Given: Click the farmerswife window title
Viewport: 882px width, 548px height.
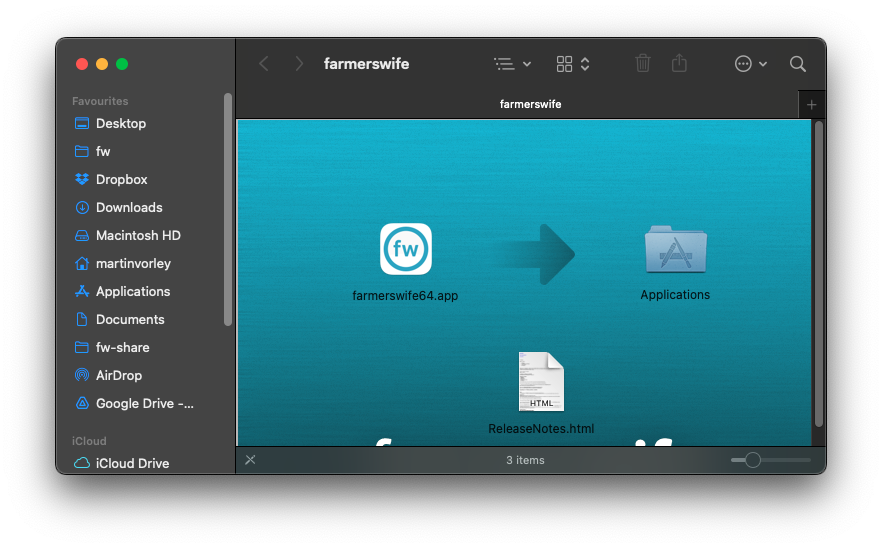Looking at the screenshot, I should pyautogui.click(x=366, y=64).
